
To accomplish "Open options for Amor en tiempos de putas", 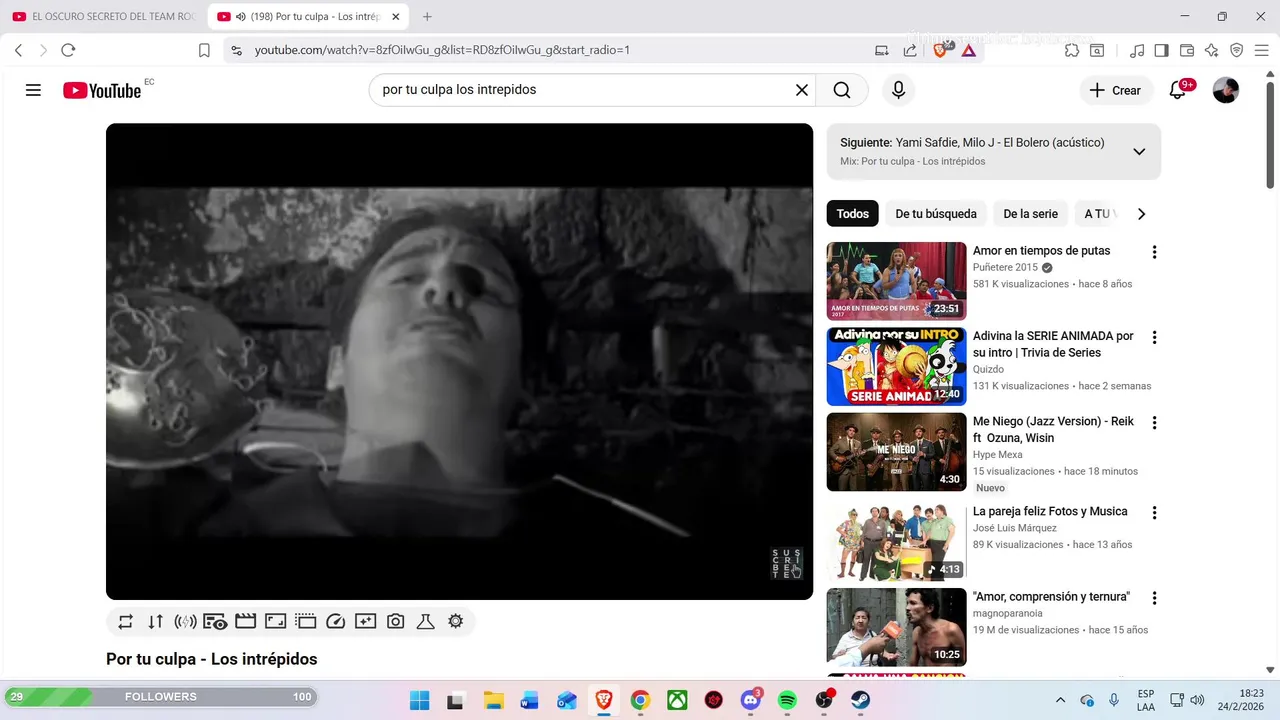I will [x=1154, y=252].
